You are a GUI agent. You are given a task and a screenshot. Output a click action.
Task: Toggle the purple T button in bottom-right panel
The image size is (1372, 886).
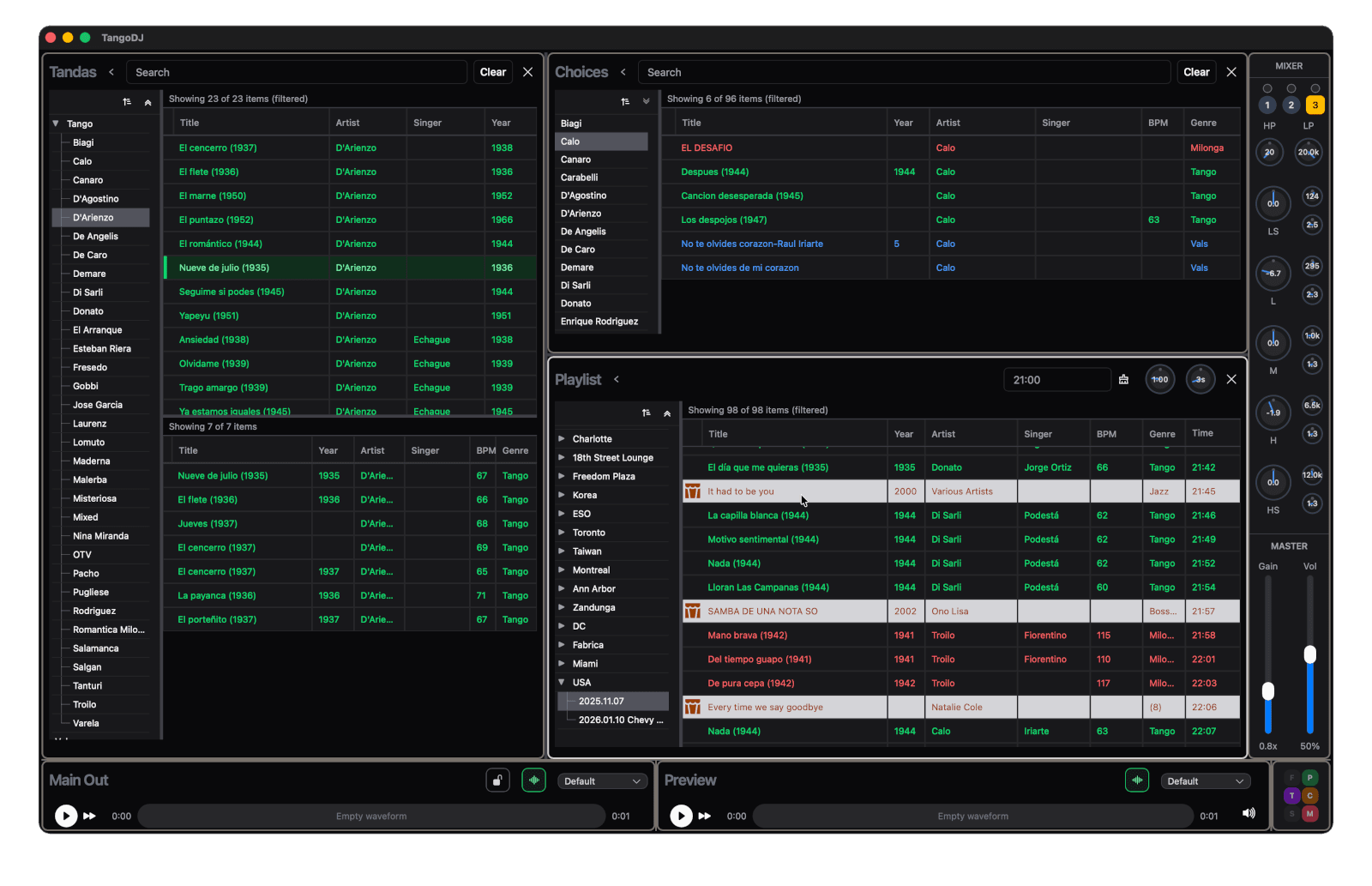click(1291, 795)
